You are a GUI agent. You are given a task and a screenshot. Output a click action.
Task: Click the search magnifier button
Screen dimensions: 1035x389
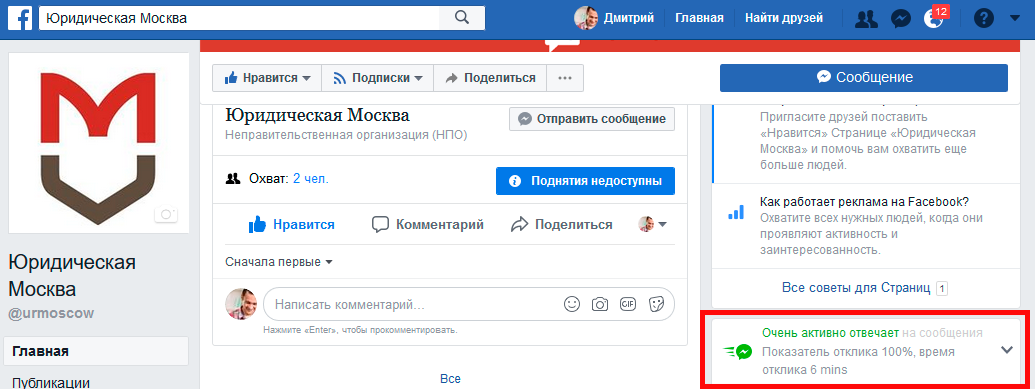[x=462, y=18]
